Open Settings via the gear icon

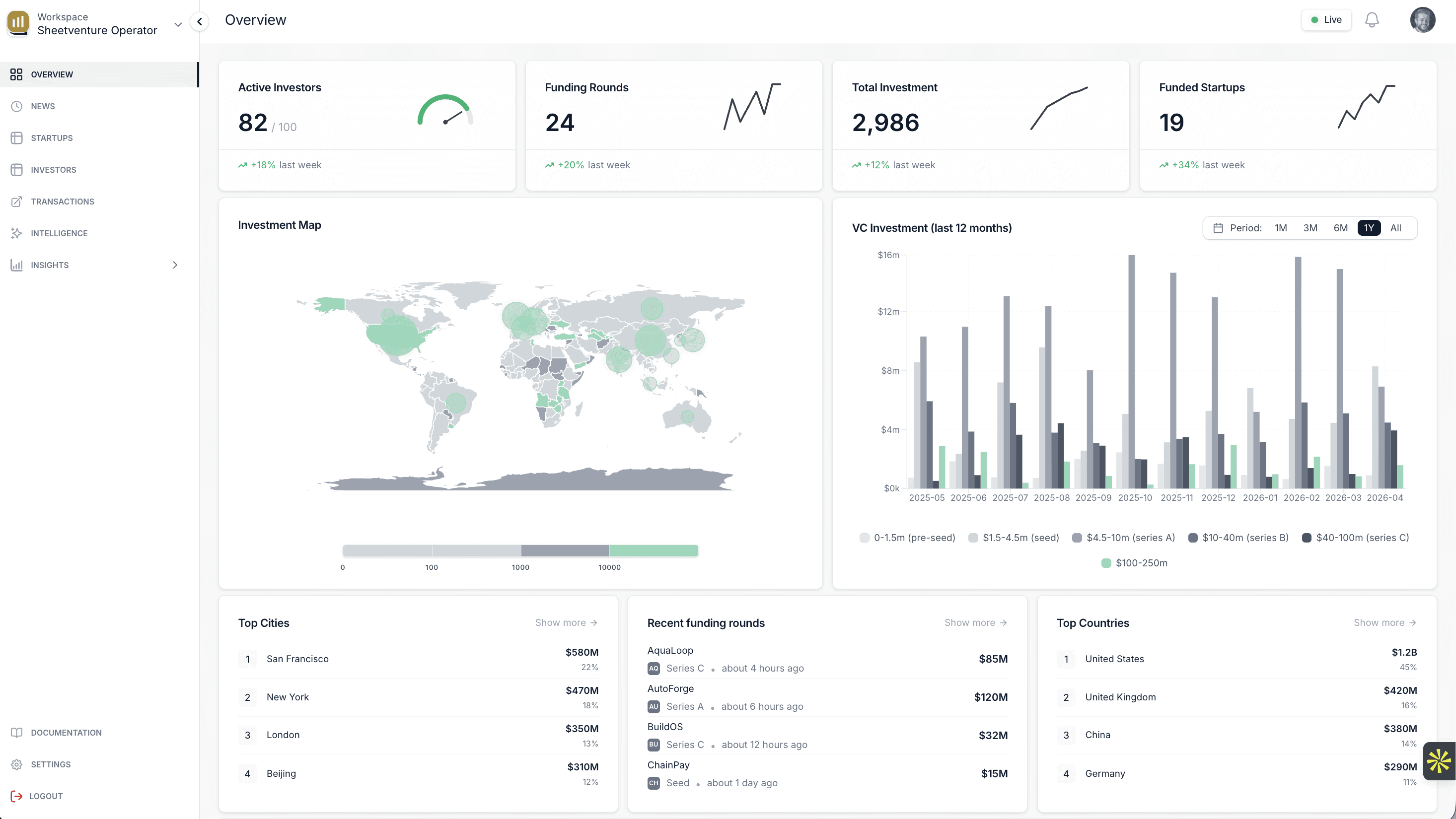tap(16, 764)
